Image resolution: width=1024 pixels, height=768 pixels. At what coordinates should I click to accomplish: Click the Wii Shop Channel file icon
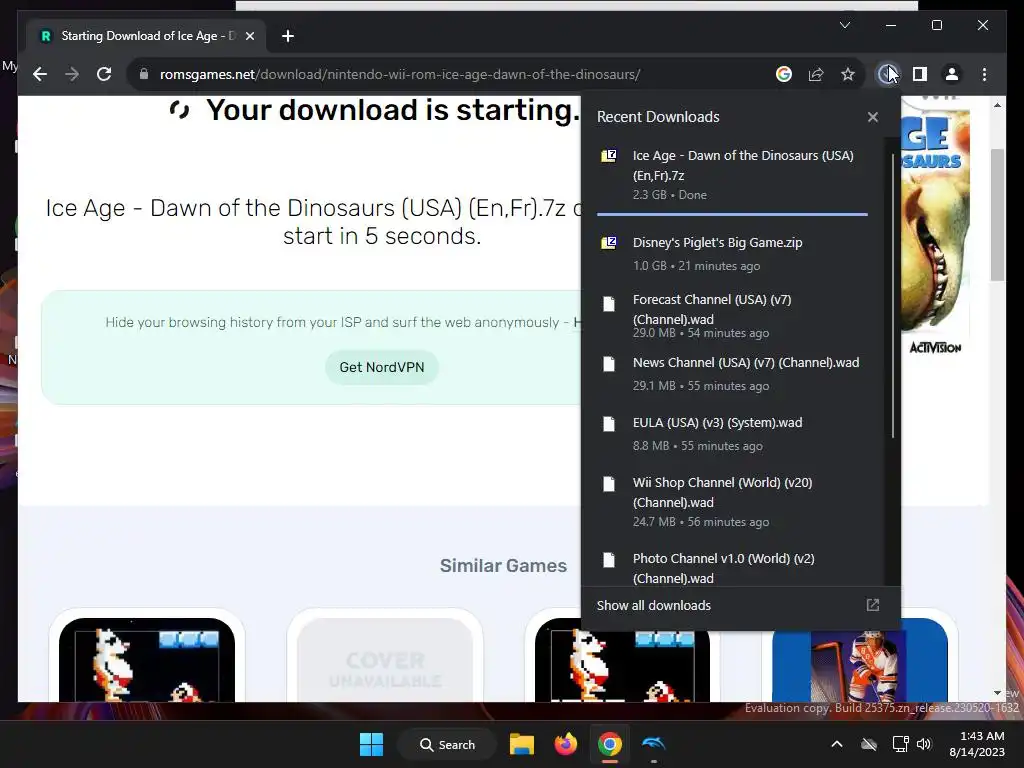(609, 484)
